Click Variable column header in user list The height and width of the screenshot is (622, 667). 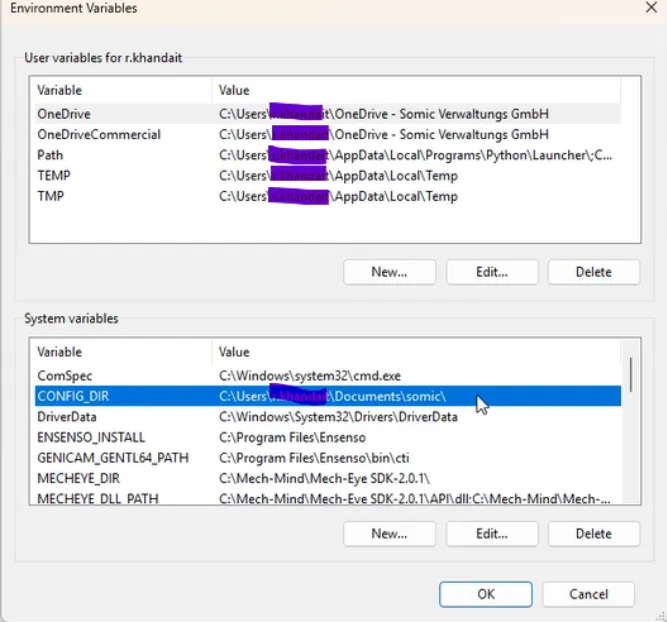(121, 90)
